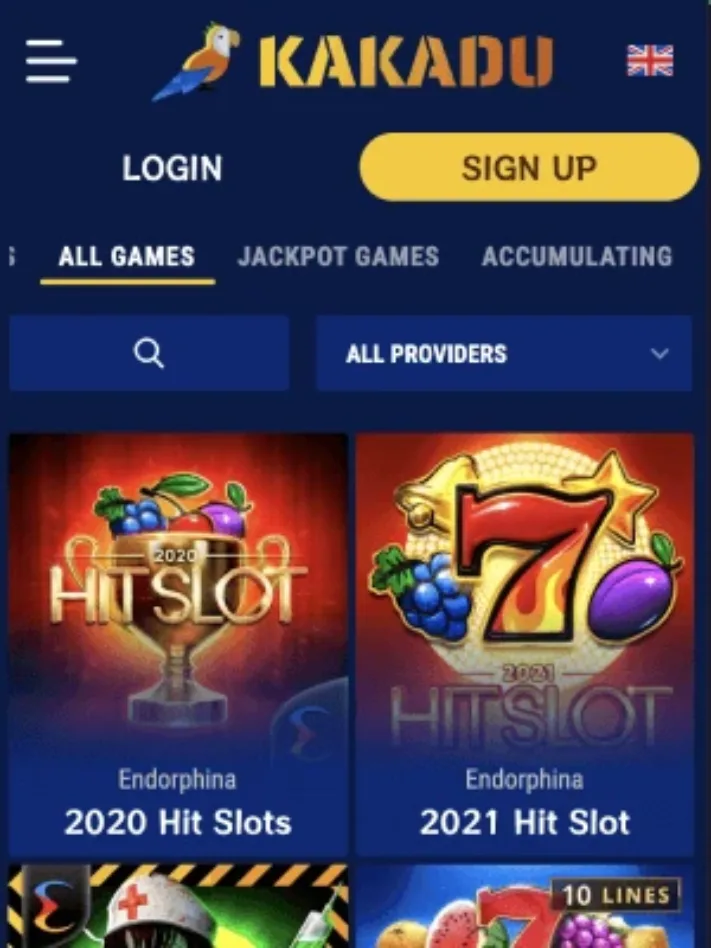The image size is (711, 948).
Task: Click the All Providers chevron arrow
Action: click(x=660, y=353)
